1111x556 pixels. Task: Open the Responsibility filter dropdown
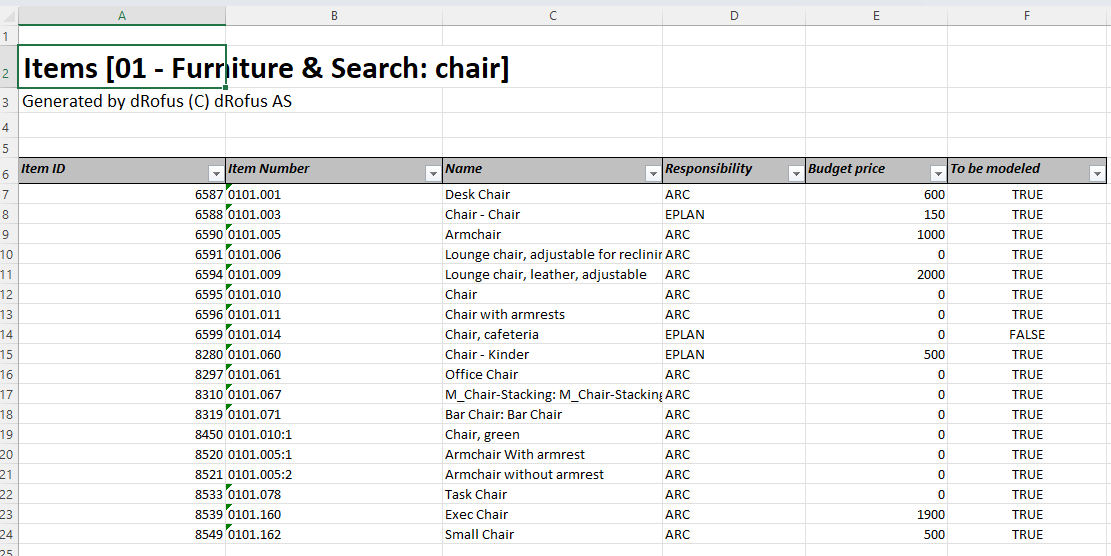pyautogui.click(x=796, y=174)
